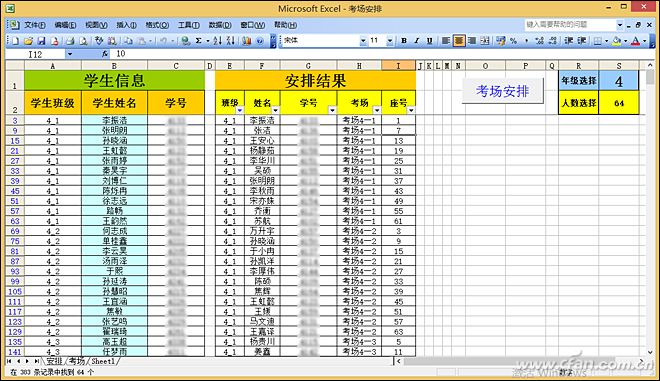660x381 pixels.
Task: Open the Chart Wizard icon
Action: (246, 41)
